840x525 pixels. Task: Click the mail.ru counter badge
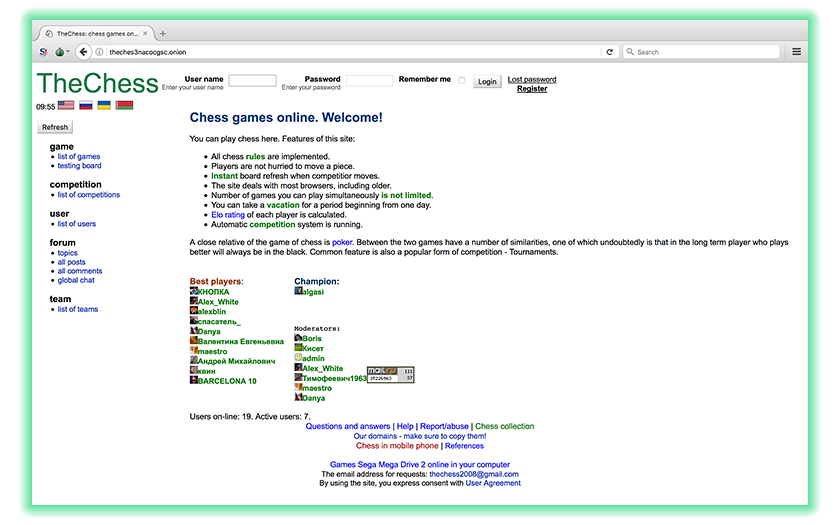(x=391, y=374)
